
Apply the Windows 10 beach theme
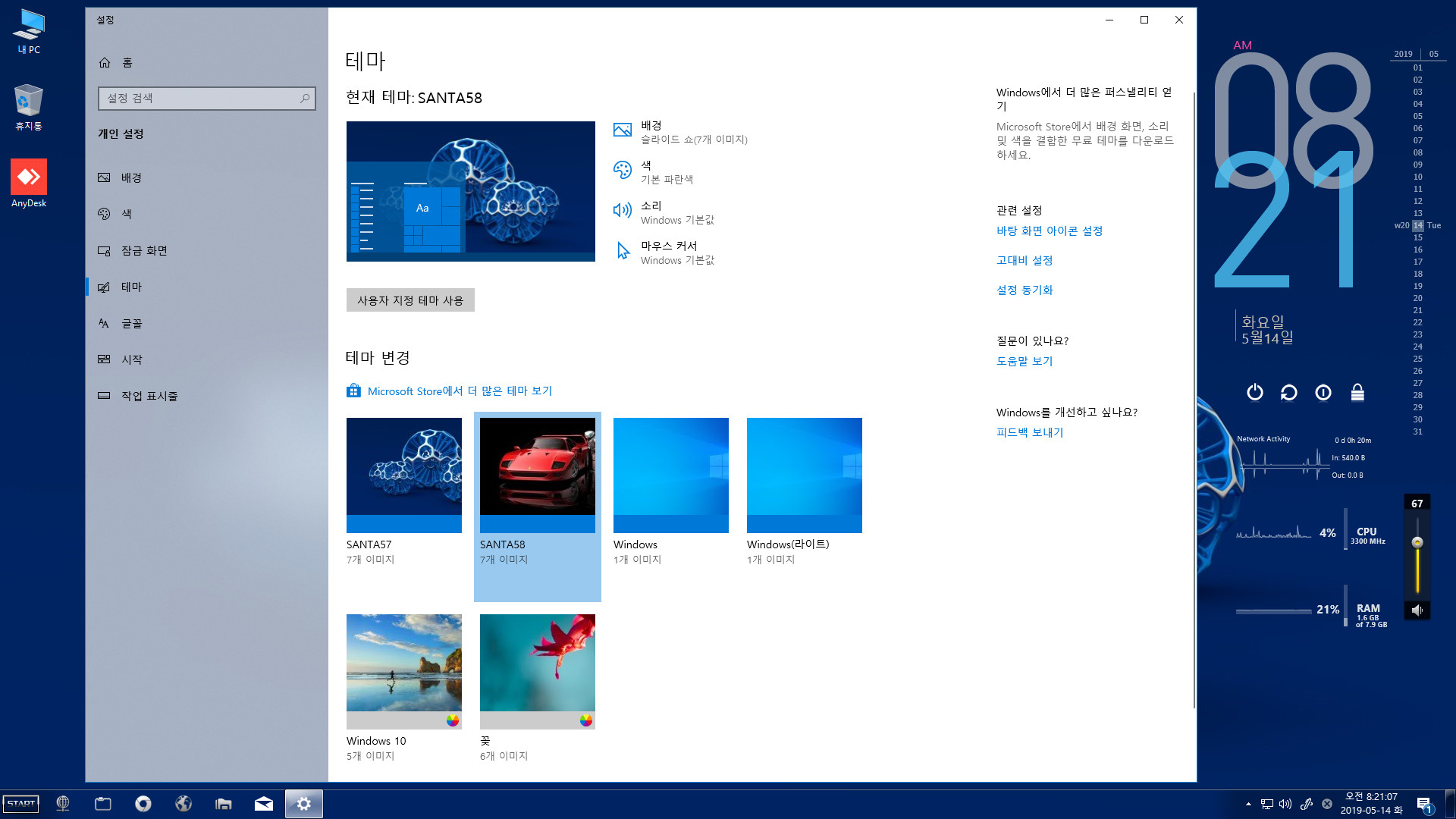pos(404,688)
